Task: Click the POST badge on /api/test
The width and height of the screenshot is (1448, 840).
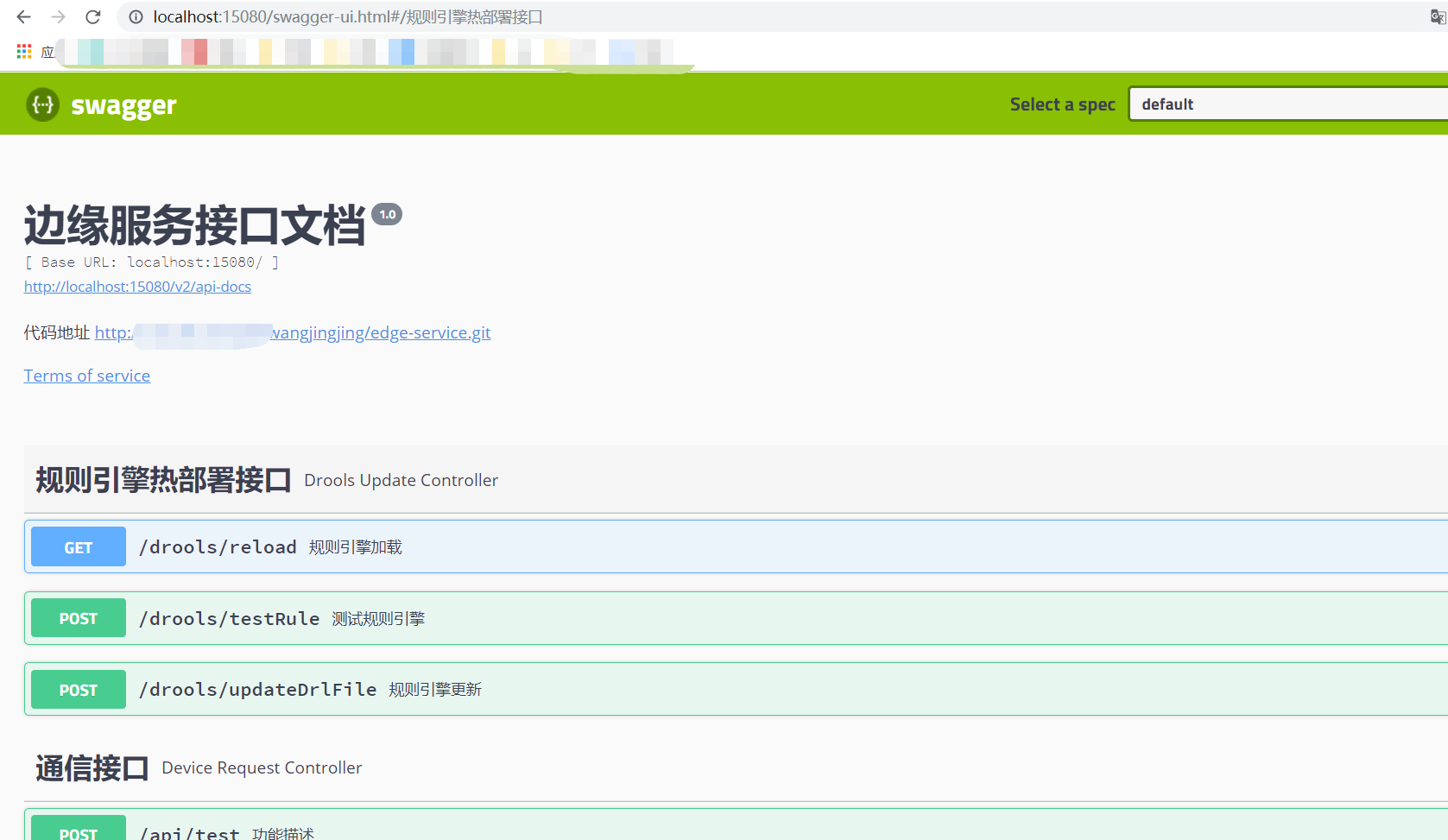Action: [x=77, y=831]
